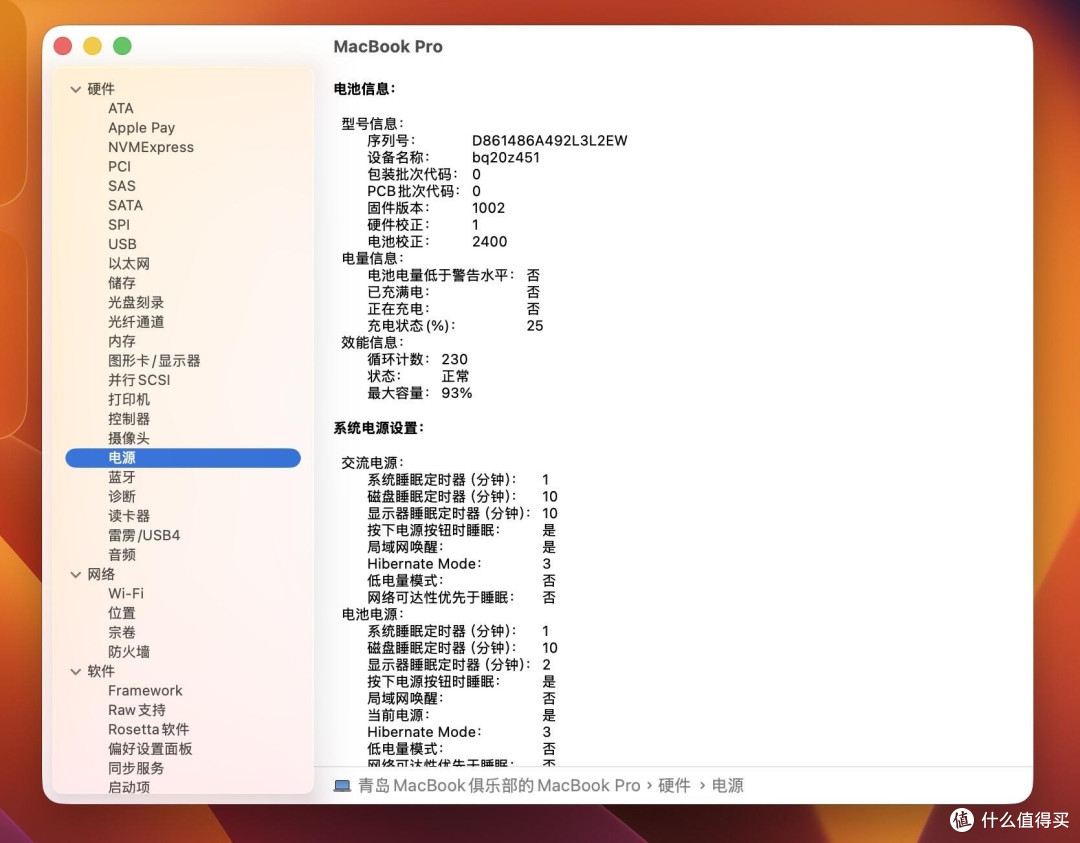The width and height of the screenshot is (1080, 843).
Task: Open the 打印机 entry
Action: 129,399
